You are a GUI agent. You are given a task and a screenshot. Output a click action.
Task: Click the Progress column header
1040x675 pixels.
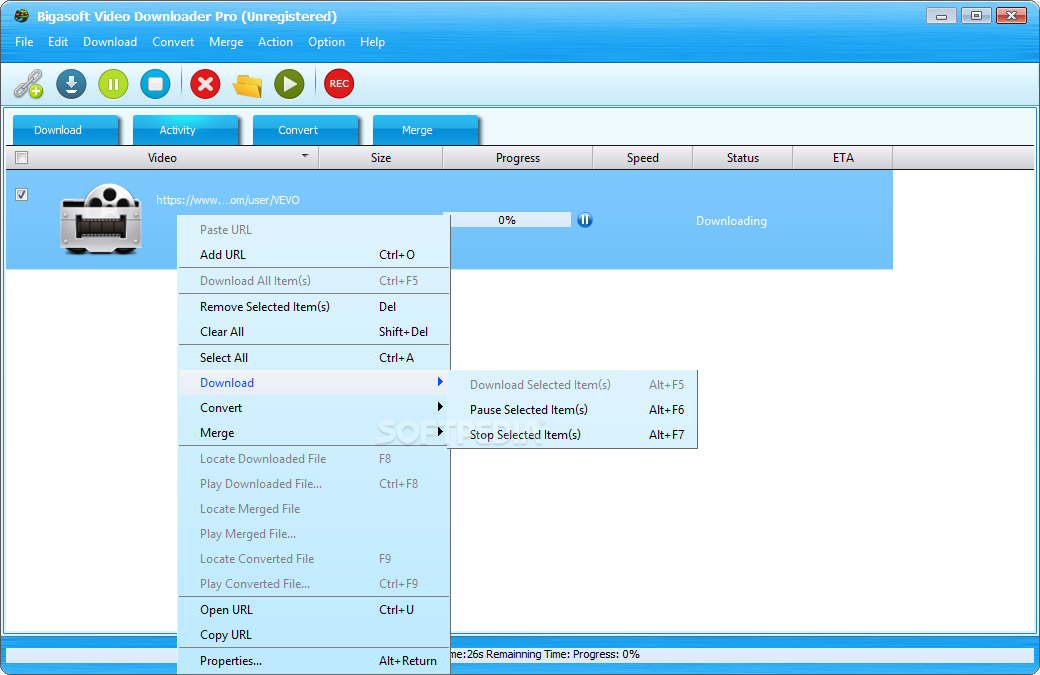[x=518, y=158]
